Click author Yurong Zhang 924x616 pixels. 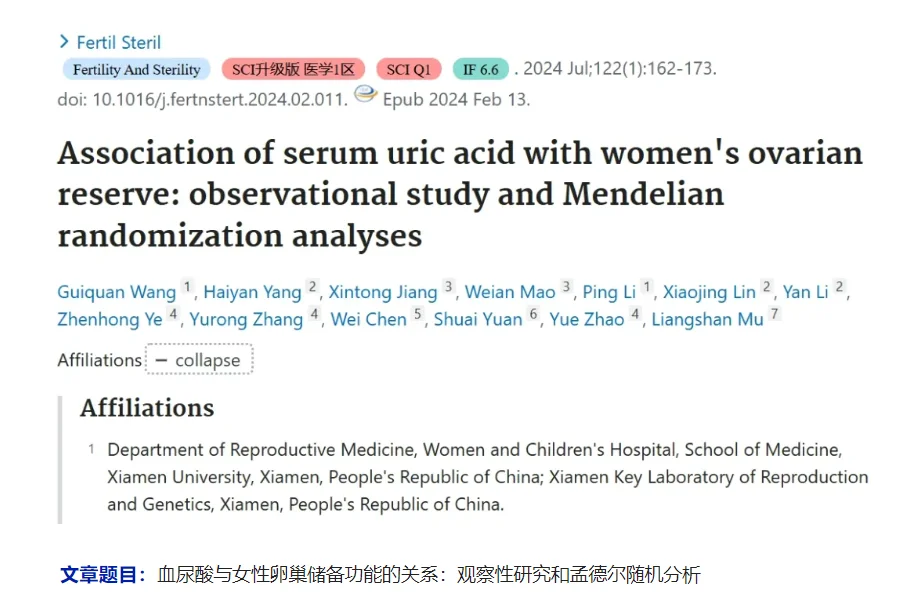coord(246,319)
